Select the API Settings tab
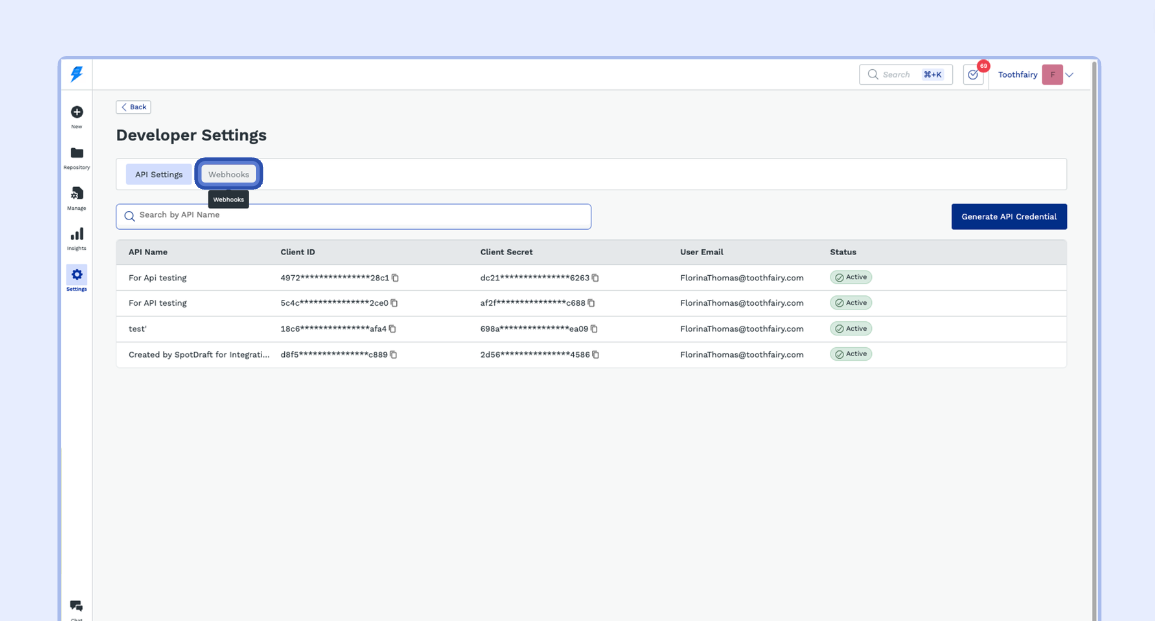This screenshot has width=1155, height=621. tap(159, 174)
